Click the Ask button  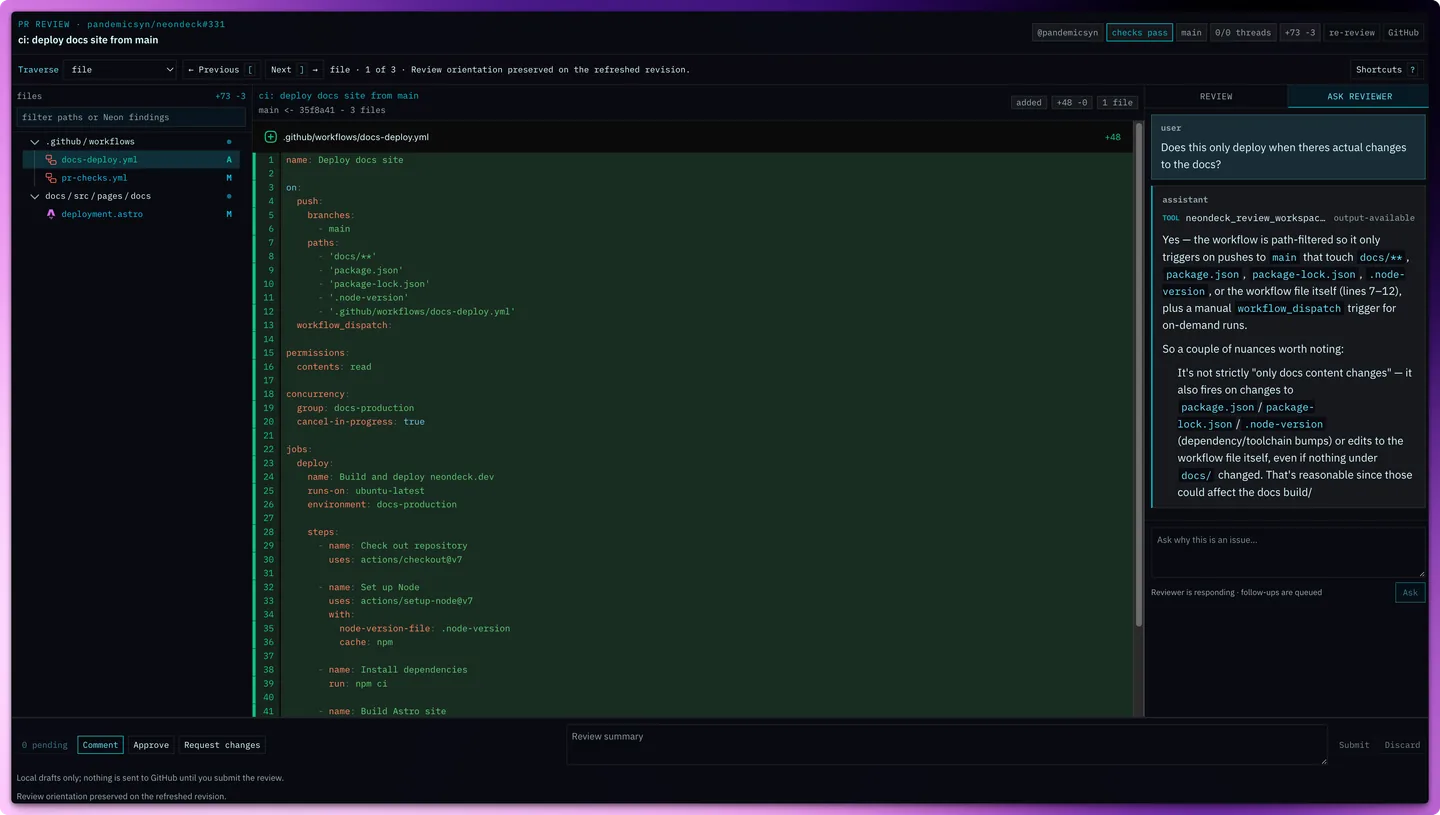(1410, 592)
